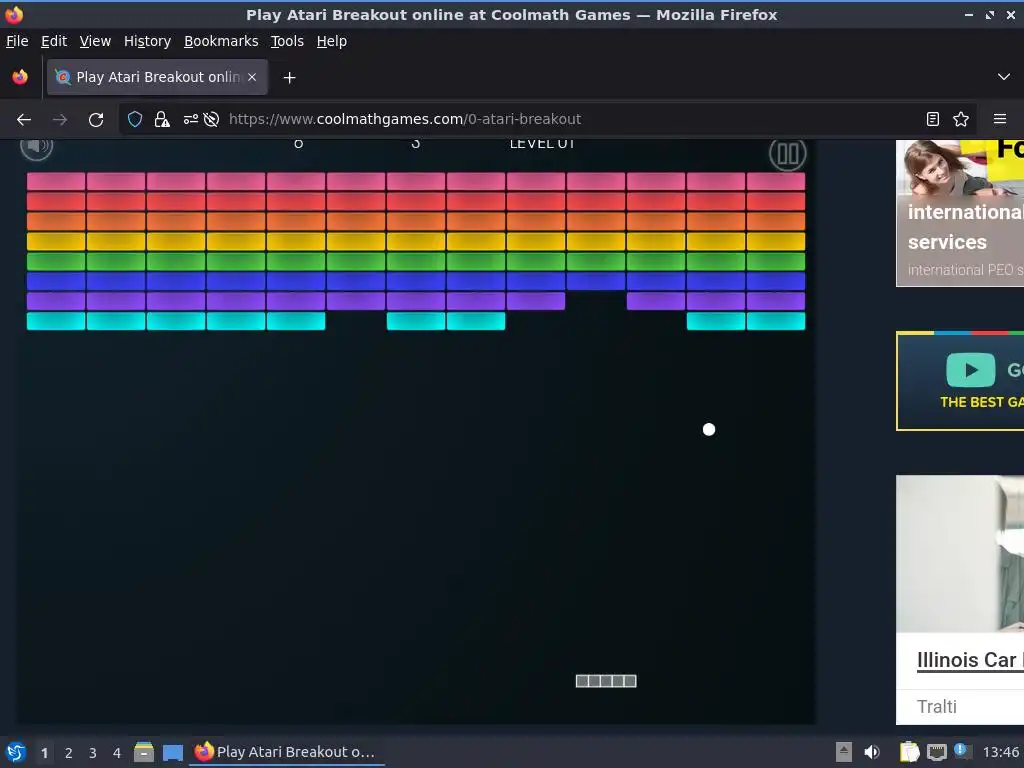Select the Play Atari Breakout tab
This screenshot has height=768, width=1024.
(157, 77)
